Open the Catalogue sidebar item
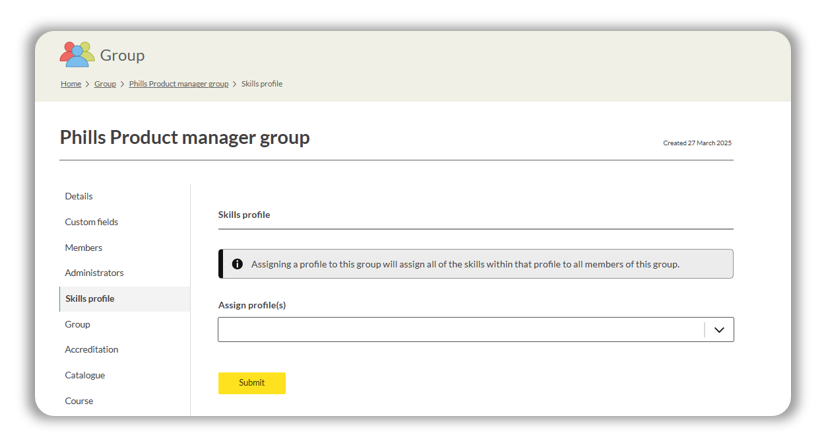The image size is (816, 441). pos(85,375)
